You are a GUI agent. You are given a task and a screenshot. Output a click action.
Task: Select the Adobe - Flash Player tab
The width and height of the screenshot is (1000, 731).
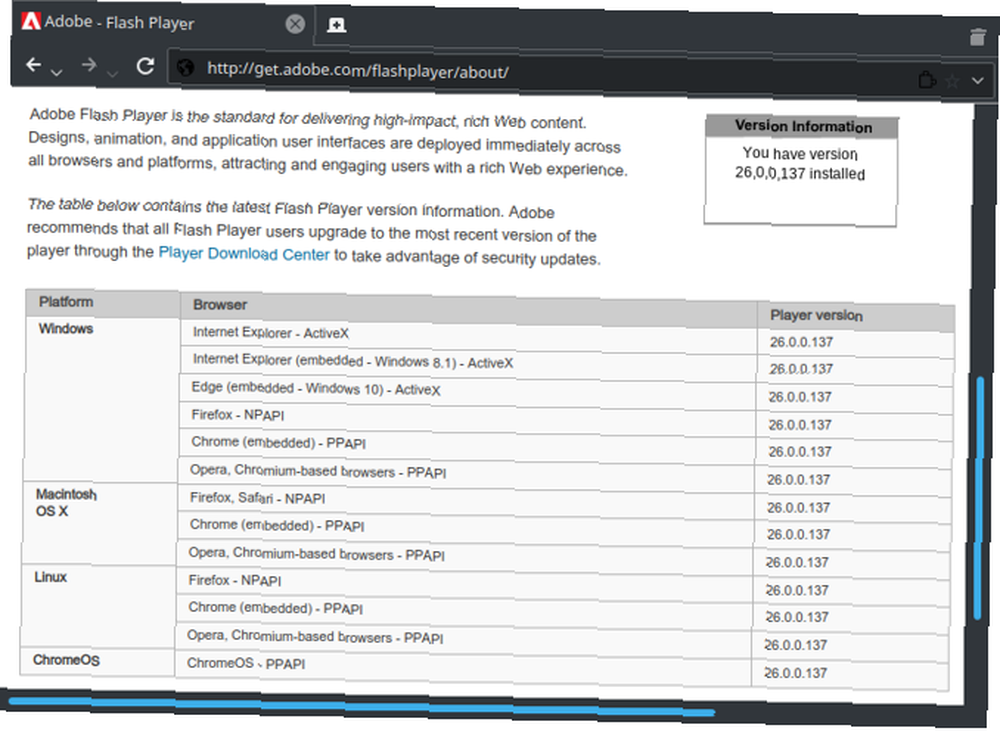(163, 24)
